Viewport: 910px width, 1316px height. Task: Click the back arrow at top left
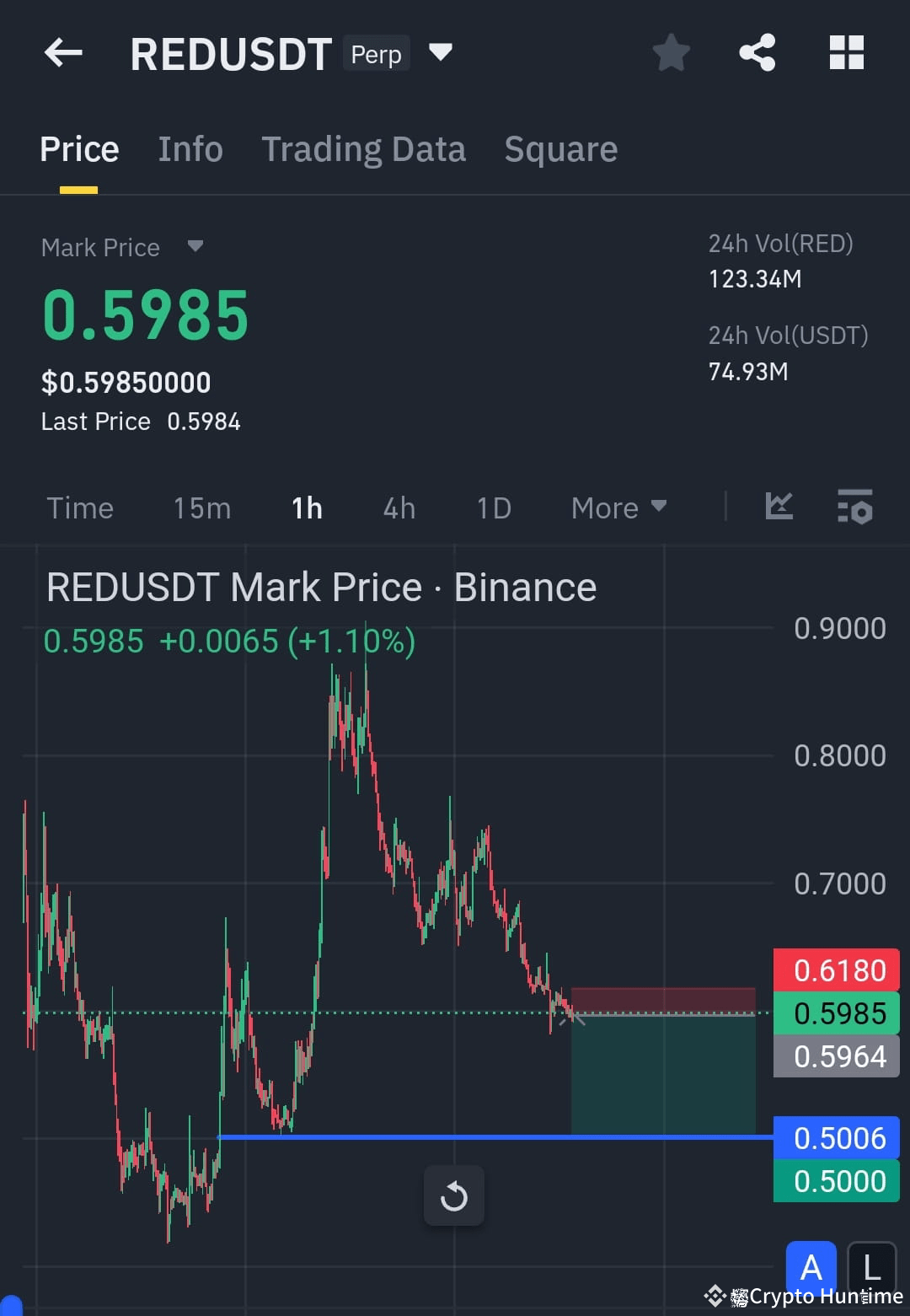tap(62, 52)
